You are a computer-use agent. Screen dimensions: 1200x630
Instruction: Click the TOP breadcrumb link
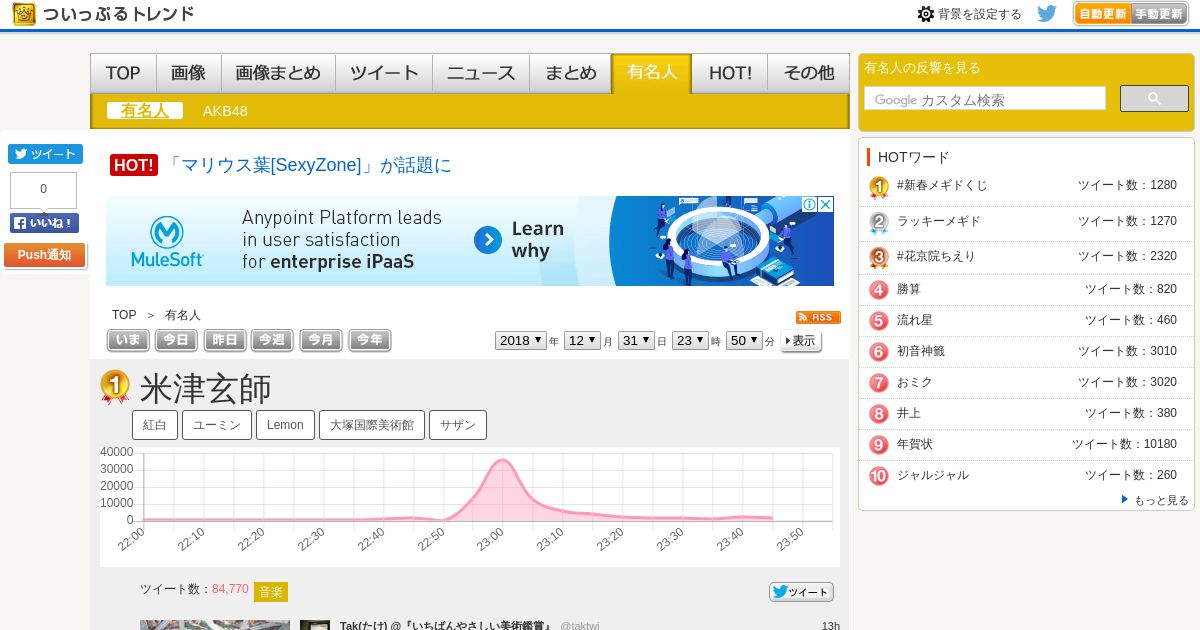(124, 315)
